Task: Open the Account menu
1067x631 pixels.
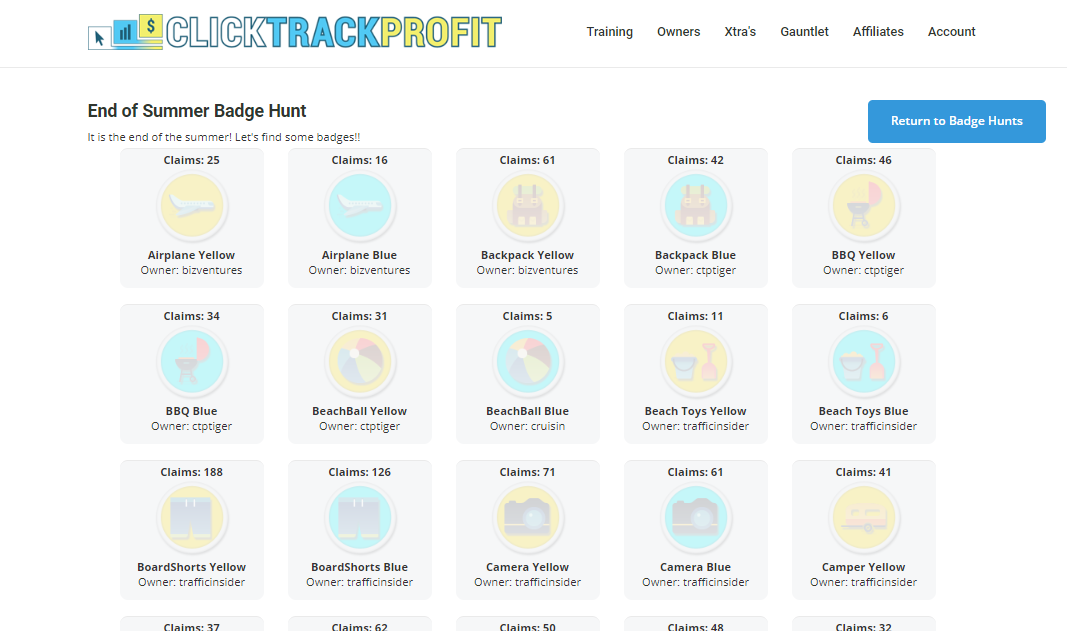Action: point(951,32)
